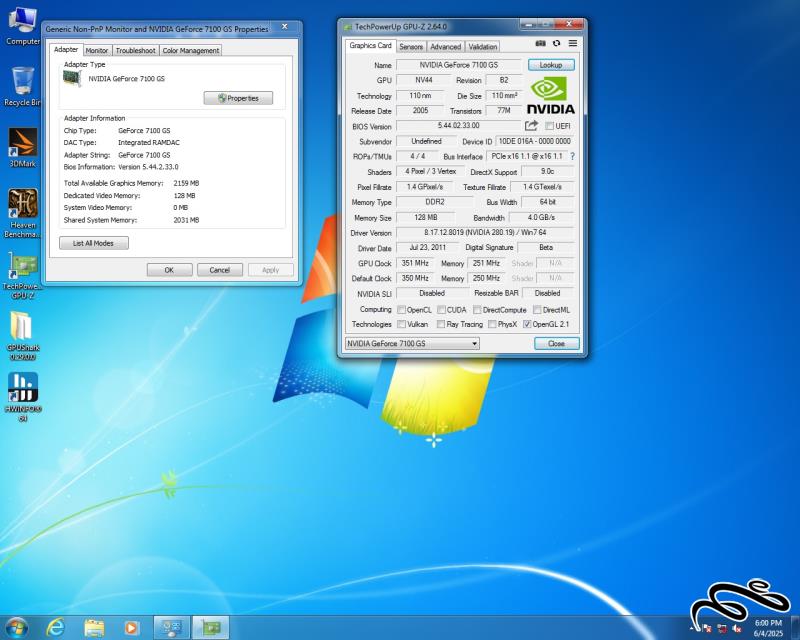Launch Internet Explorer from the taskbar

(x=55, y=627)
